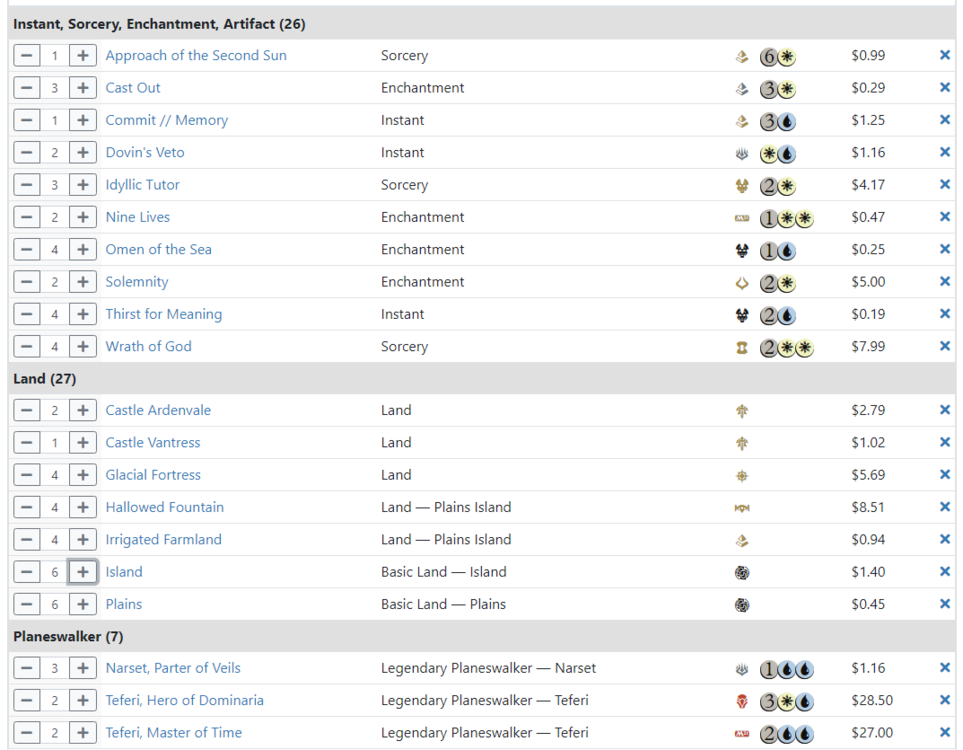This screenshot has height=750, width=963.
Task: Decrease Thirst for Meaning quantity
Action: point(27,314)
